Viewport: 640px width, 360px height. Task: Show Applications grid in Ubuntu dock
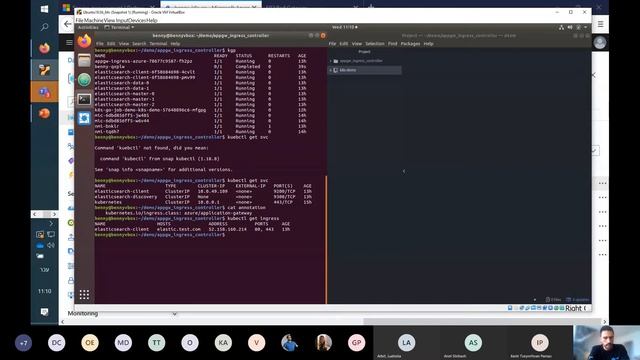[x=84, y=295]
